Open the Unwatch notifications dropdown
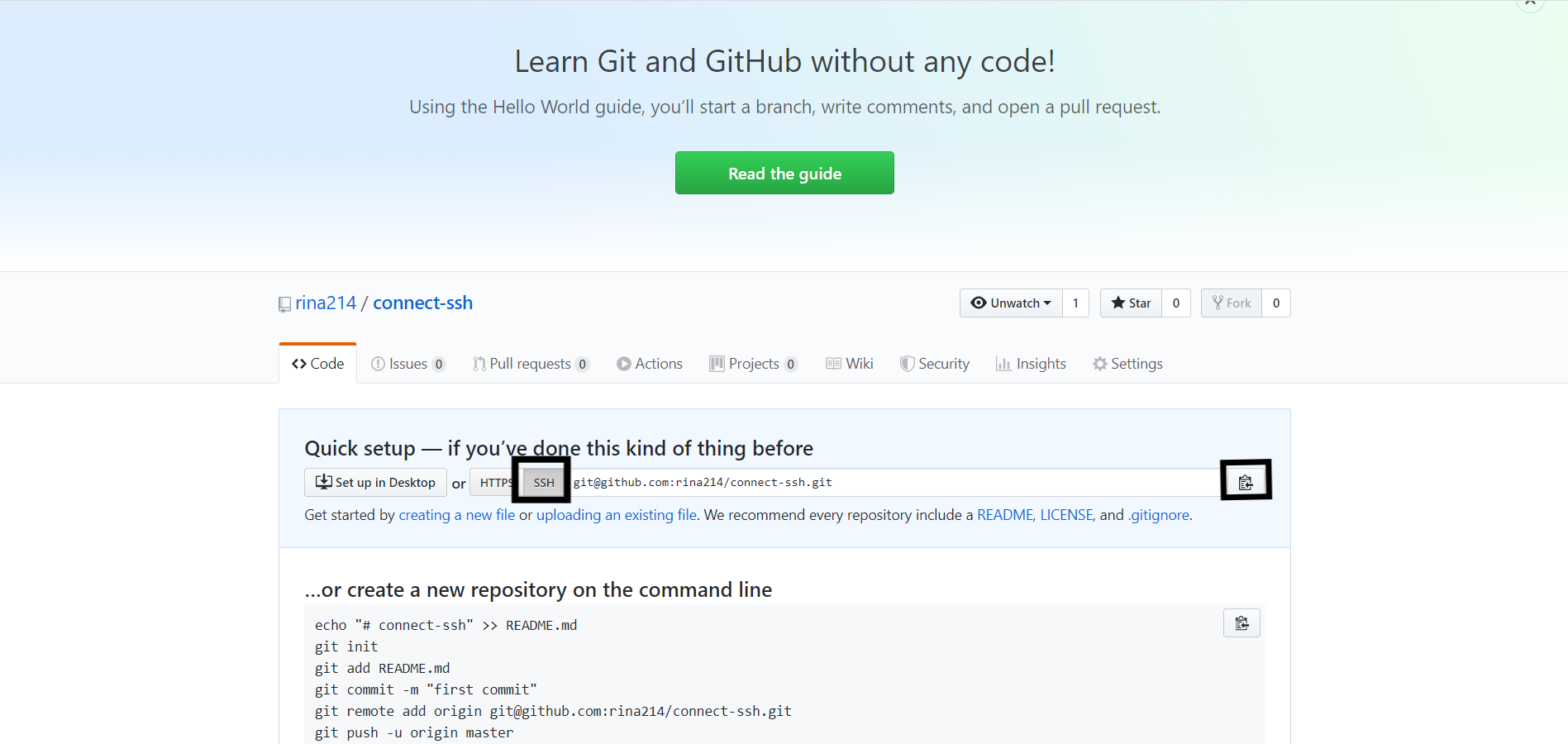Viewport: 1568px width, 744px height. click(1011, 303)
